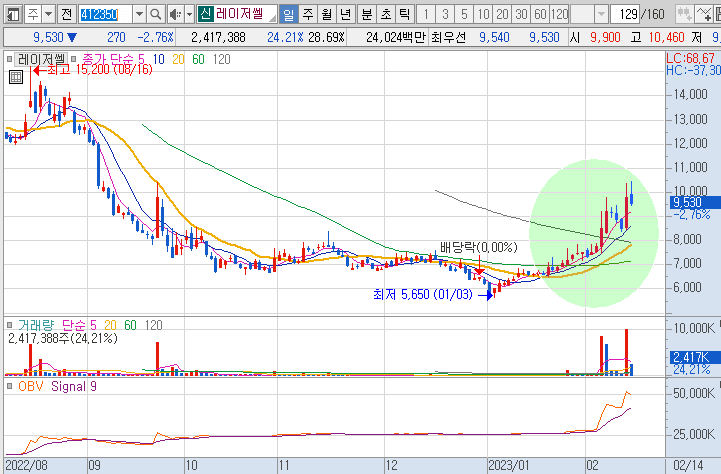Image resolution: width=721 pixels, height=474 pixels.
Task: Edit the bar count field 129
Action: point(625,15)
